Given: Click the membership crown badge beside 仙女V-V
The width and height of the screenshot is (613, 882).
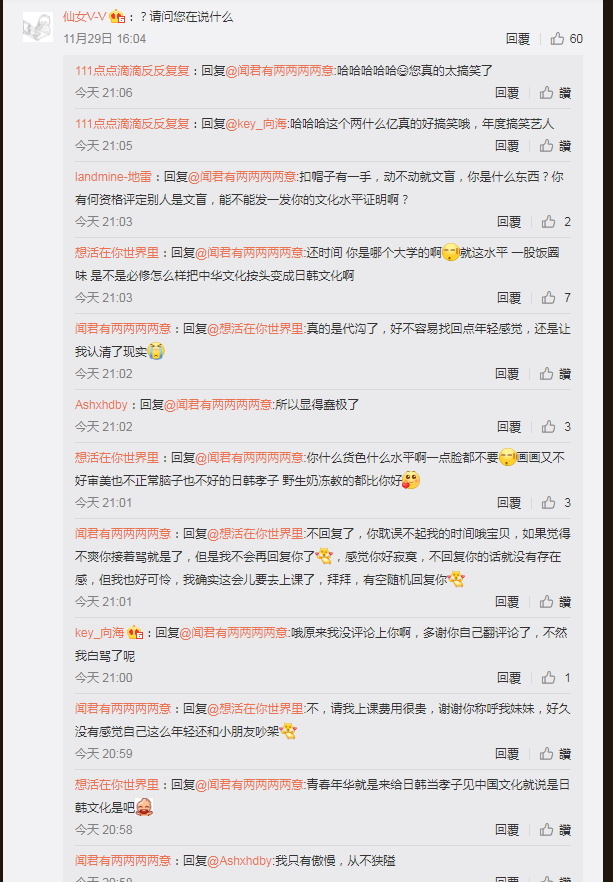Looking at the screenshot, I should [x=117, y=16].
